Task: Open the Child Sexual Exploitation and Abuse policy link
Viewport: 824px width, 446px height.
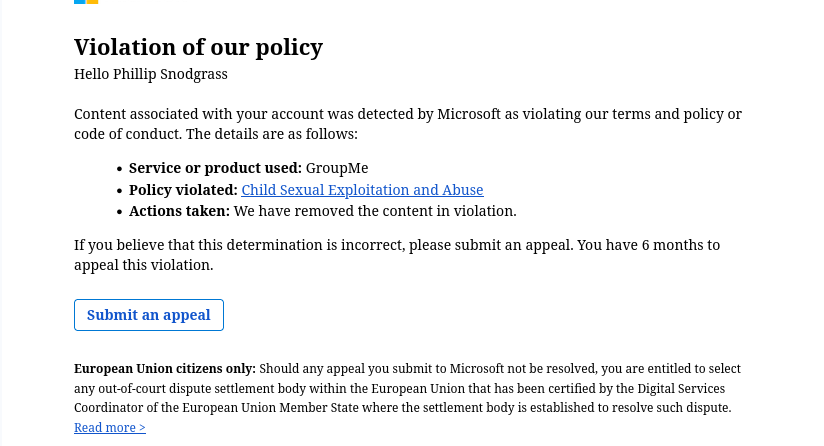Action: pyautogui.click(x=362, y=190)
